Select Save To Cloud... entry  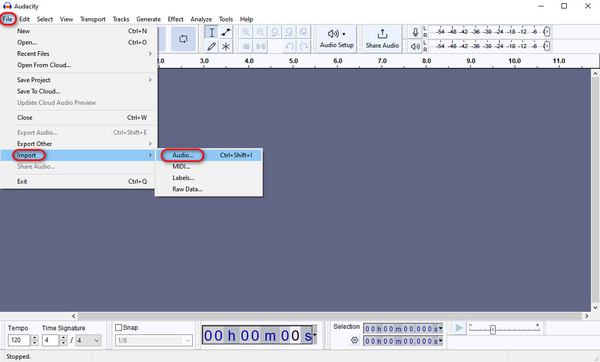(x=79, y=91)
